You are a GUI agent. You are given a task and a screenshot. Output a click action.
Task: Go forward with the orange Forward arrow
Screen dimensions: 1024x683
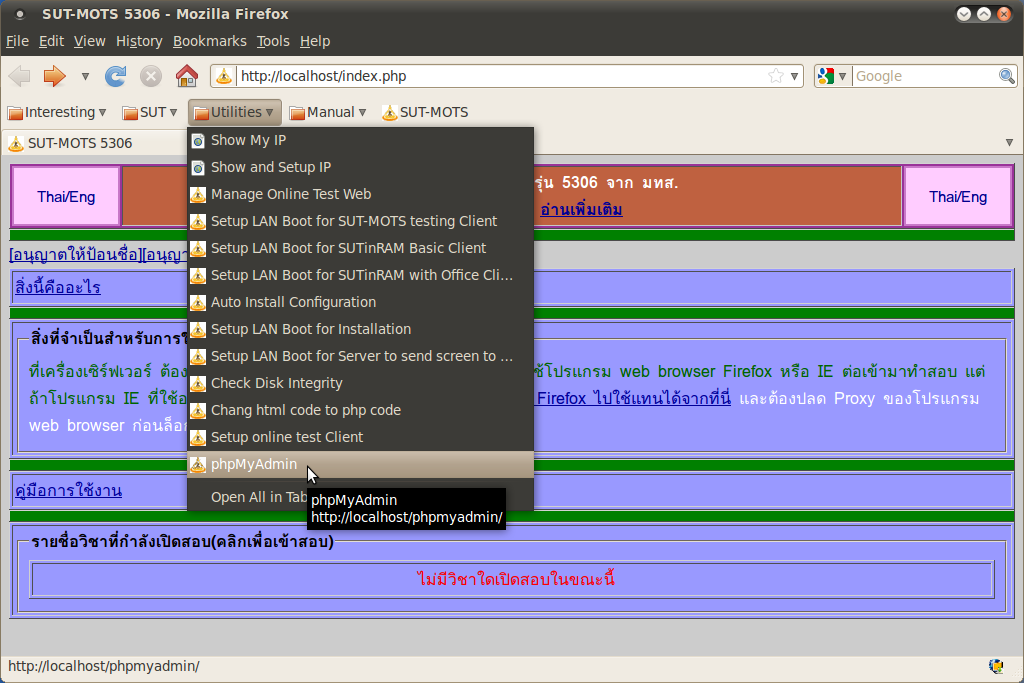coord(55,76)
